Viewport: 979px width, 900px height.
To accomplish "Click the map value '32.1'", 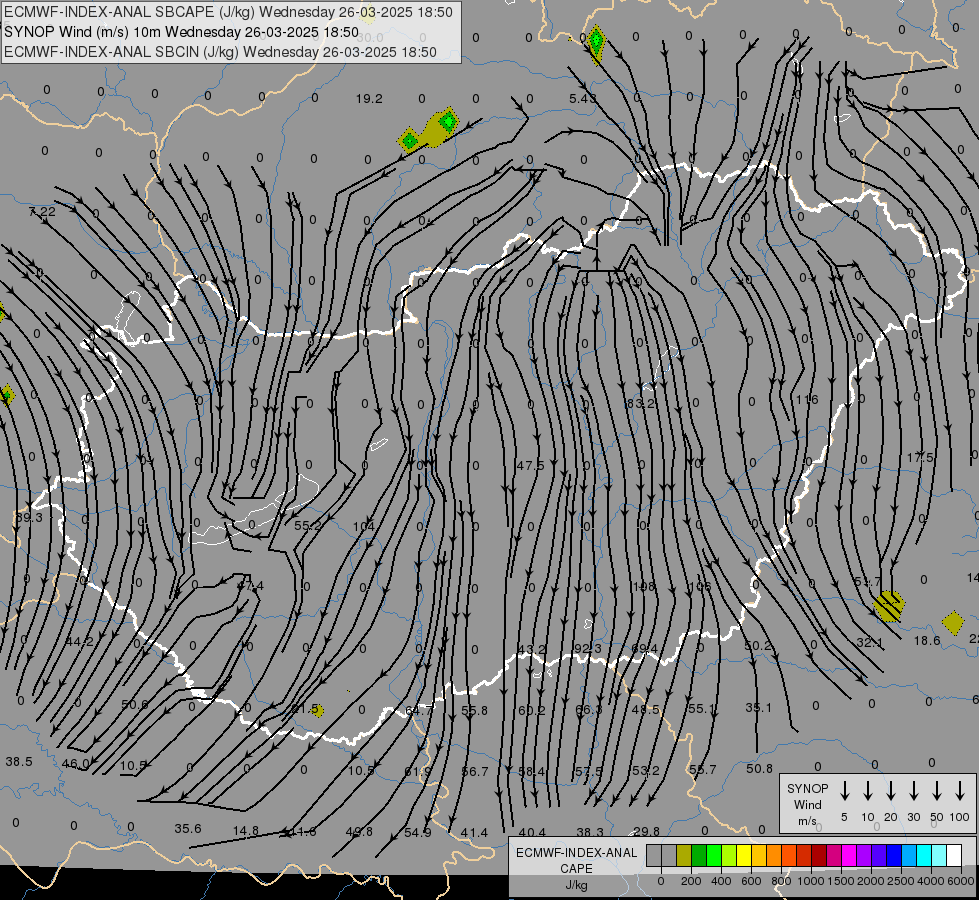I will point(870,643).
